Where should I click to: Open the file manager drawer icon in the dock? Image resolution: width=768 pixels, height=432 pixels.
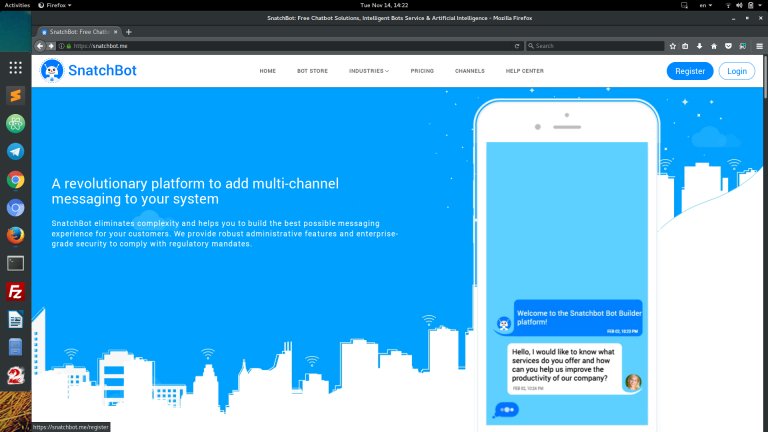(x=16, y=348)
